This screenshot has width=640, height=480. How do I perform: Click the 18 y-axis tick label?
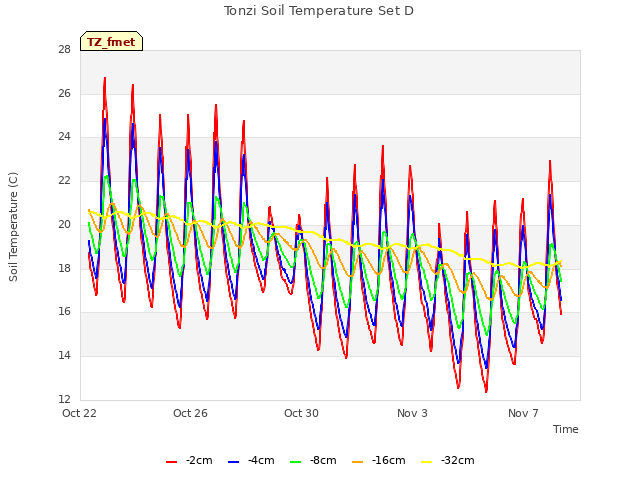point(64,268)
